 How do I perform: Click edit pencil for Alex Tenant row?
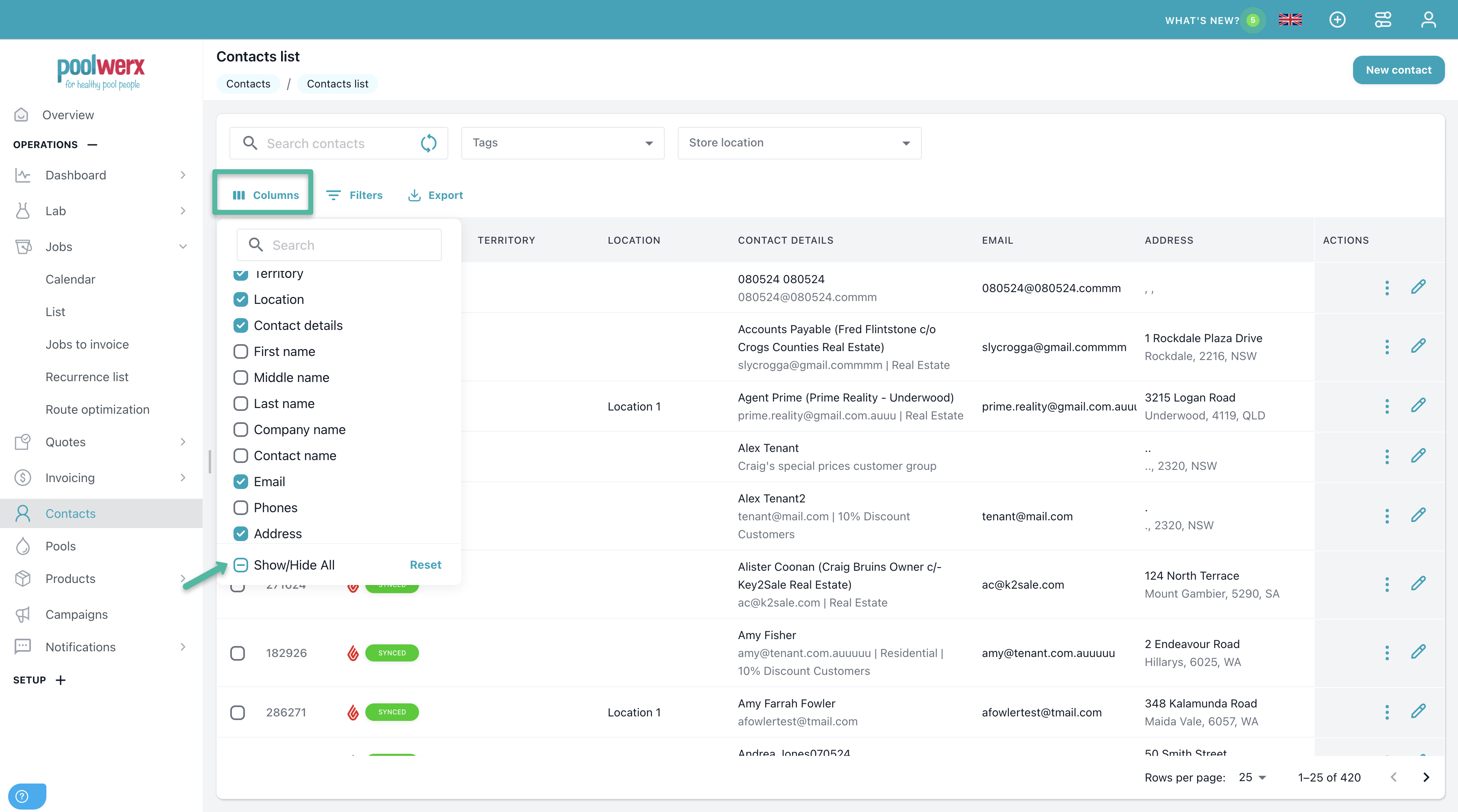[x=1418, y=456]
